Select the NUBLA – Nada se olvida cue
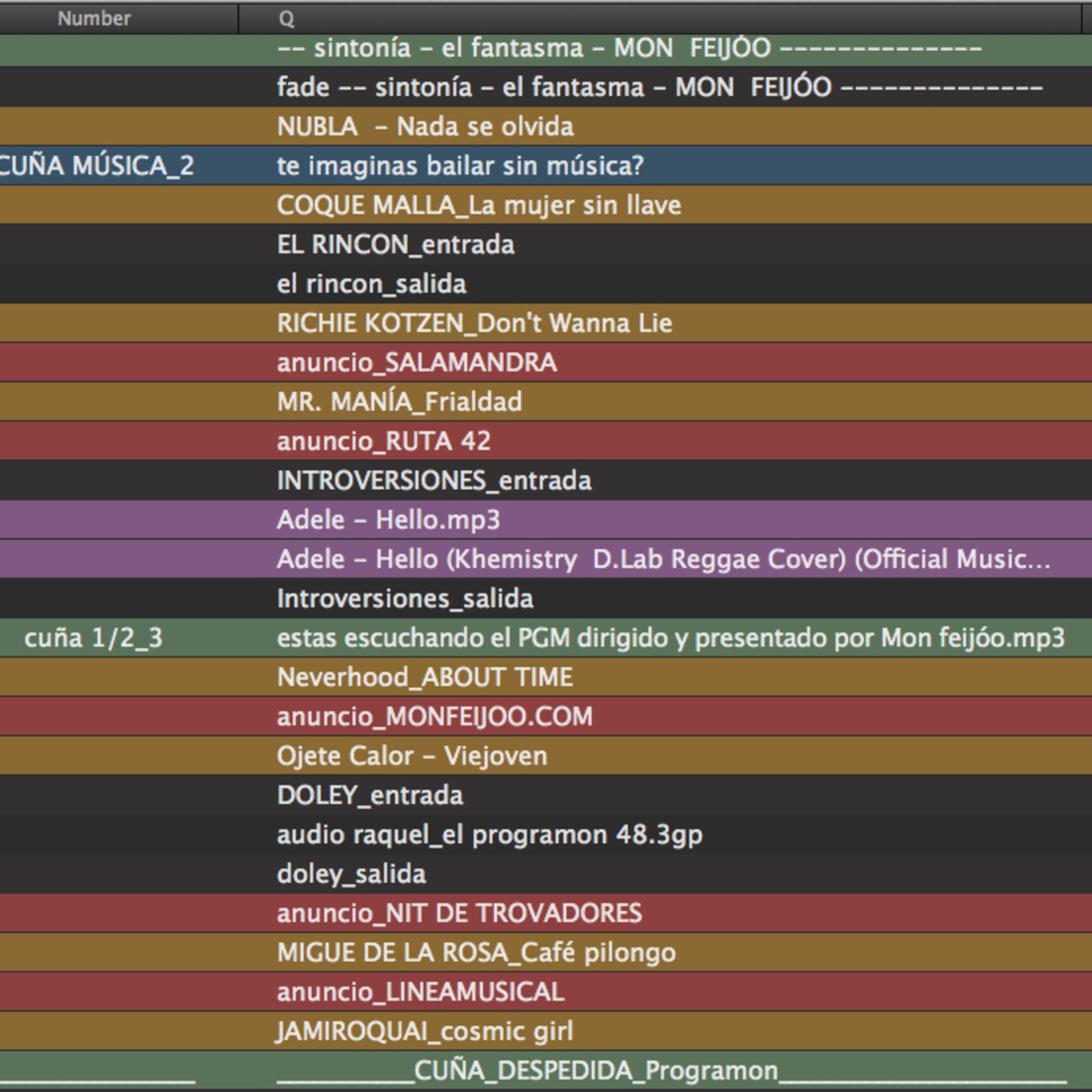Screen dimensions: 1092x1092 coord(425,126)
